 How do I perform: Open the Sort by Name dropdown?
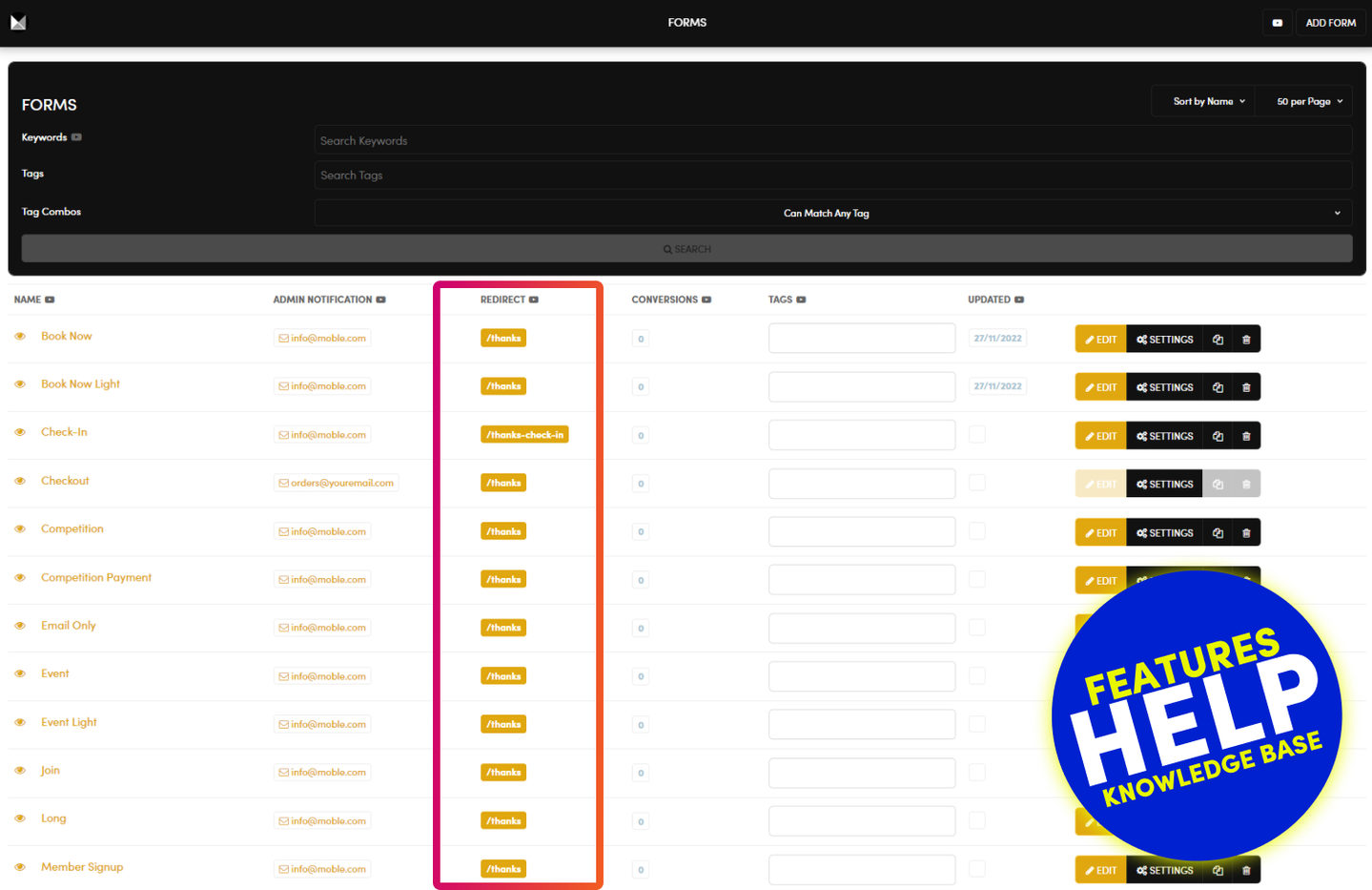click(1208, 101)
